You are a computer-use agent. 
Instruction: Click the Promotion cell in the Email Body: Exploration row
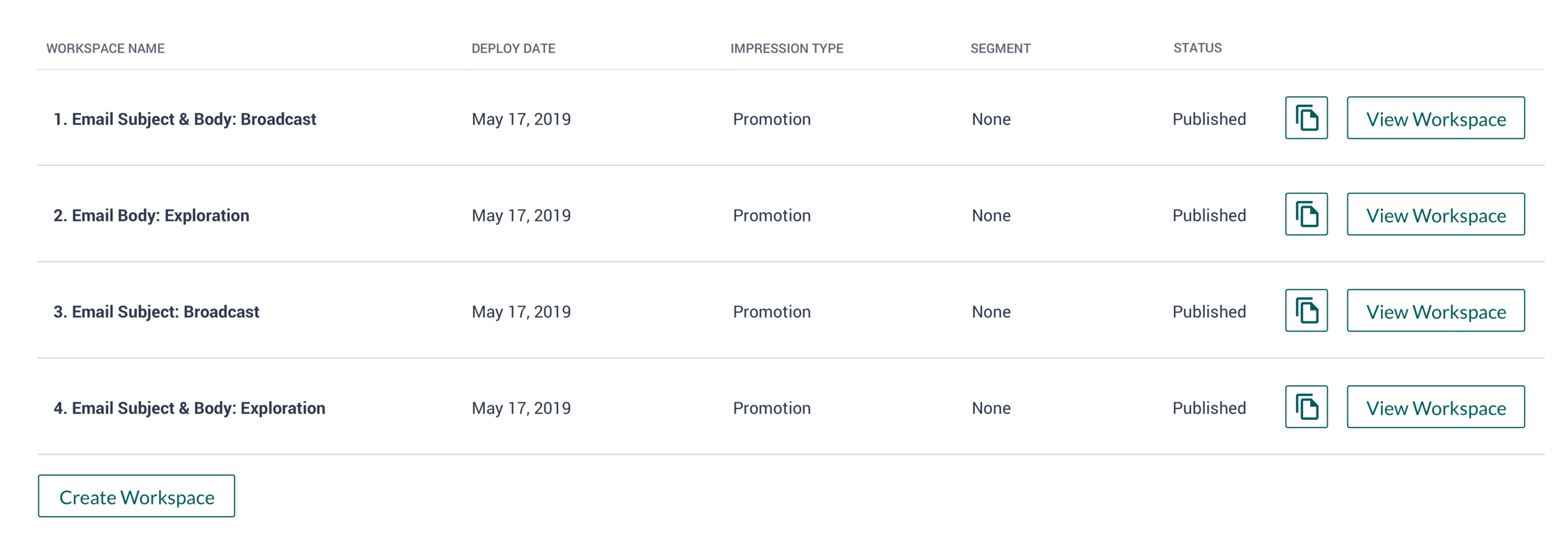[771, 215]
